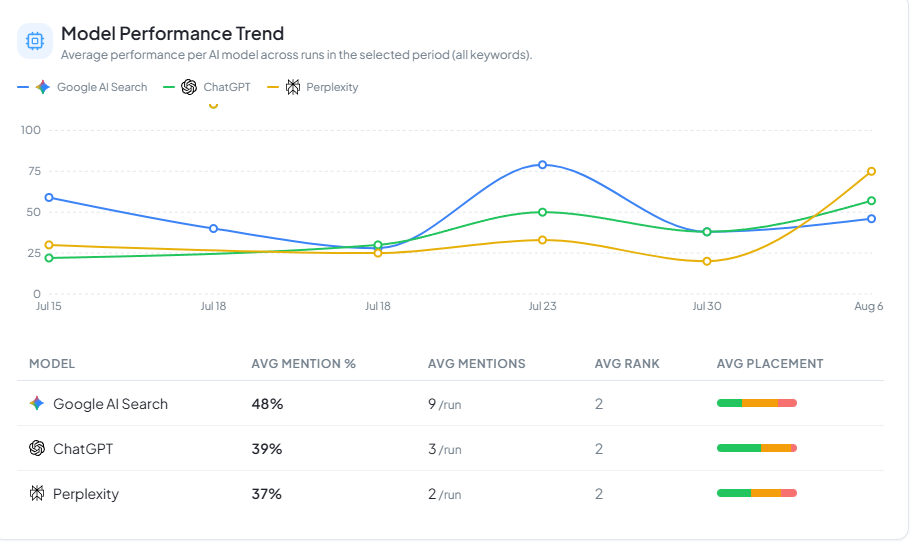Select Perplexity data point on Aug 6
Screen dimensions: 921x549
point(871,171)
